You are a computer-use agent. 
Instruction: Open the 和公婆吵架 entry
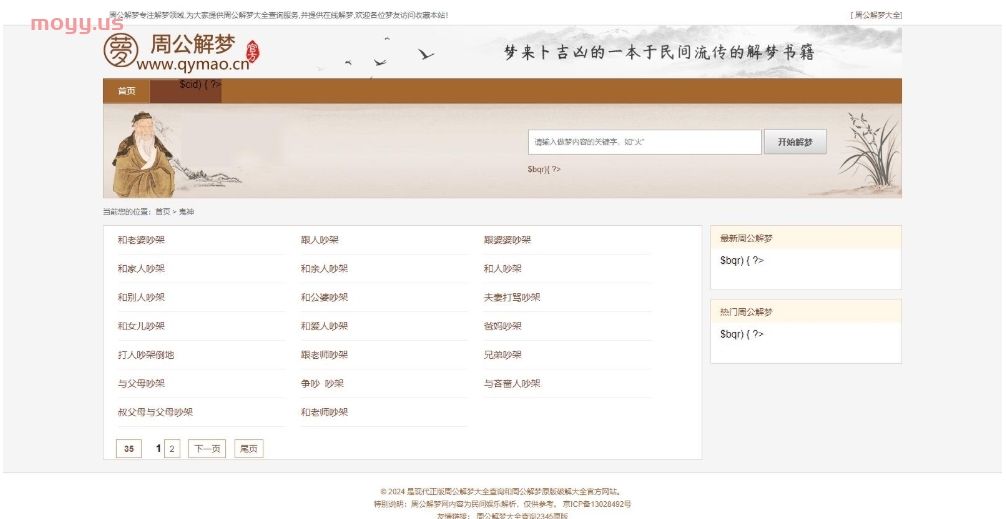click(x=325, y=298)
